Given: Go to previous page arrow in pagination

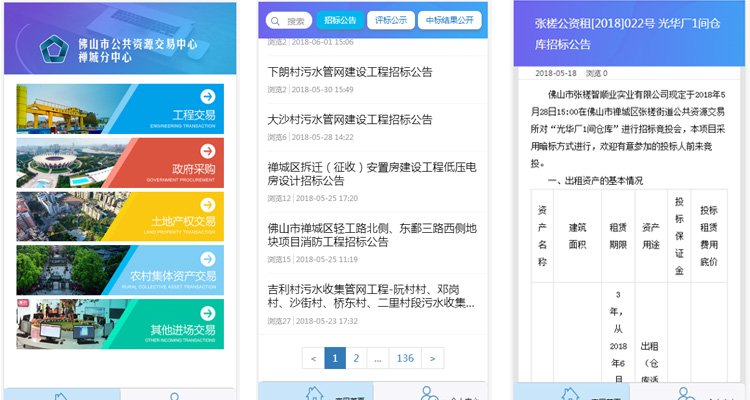Looking at the screenshot, I should pos(313,358).
